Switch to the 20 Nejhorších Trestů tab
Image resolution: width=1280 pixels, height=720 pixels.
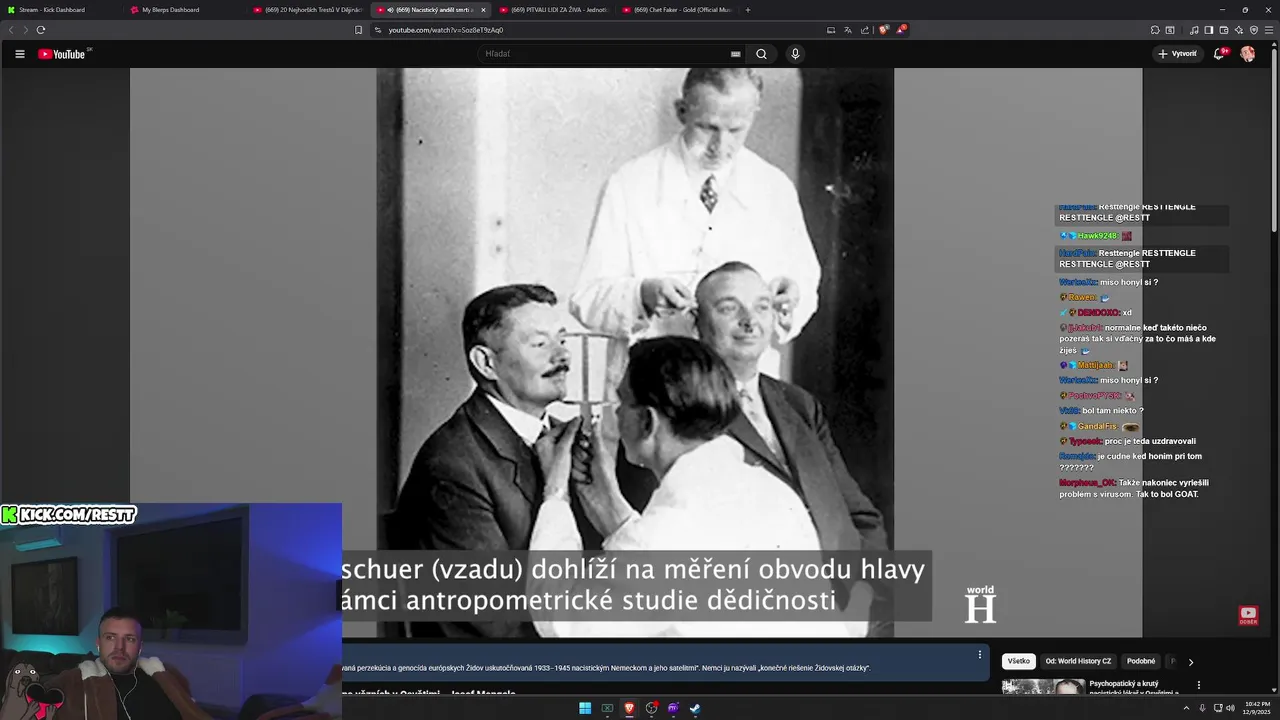pos(308,10)
